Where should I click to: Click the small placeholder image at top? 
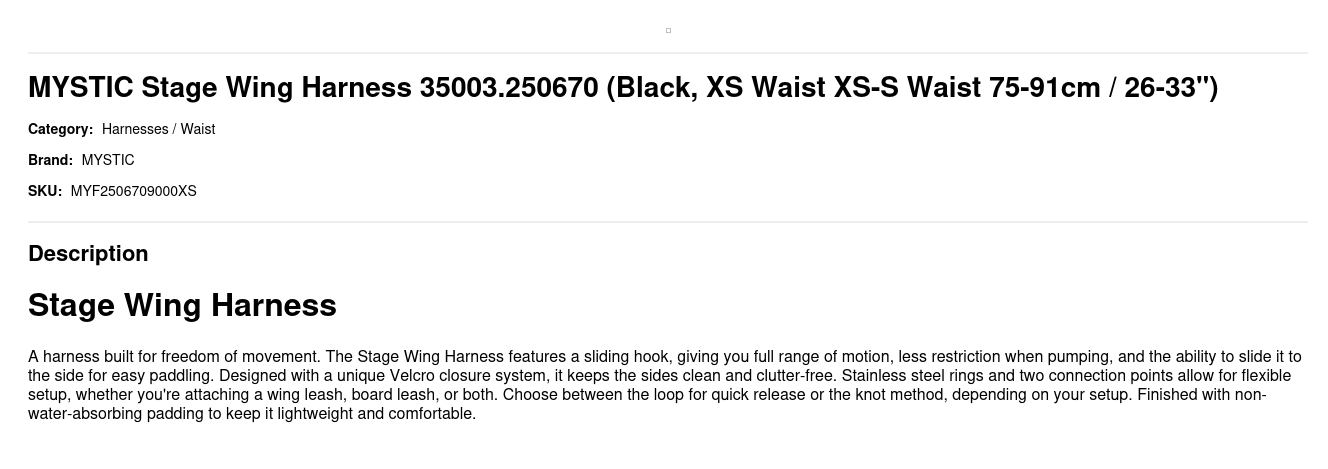tap(668, 31)
